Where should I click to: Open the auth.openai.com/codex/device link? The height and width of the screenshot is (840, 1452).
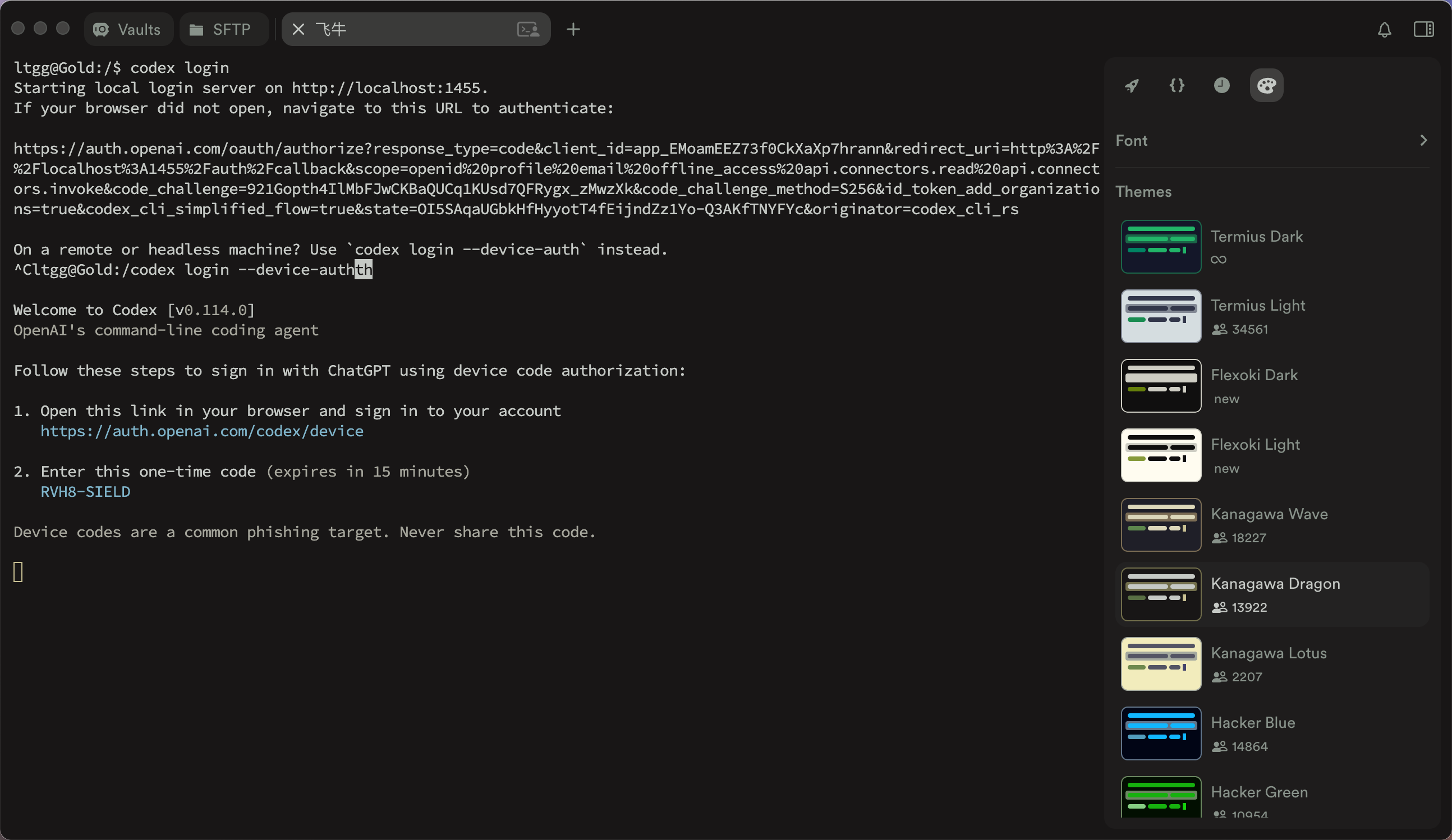point(201,431)
